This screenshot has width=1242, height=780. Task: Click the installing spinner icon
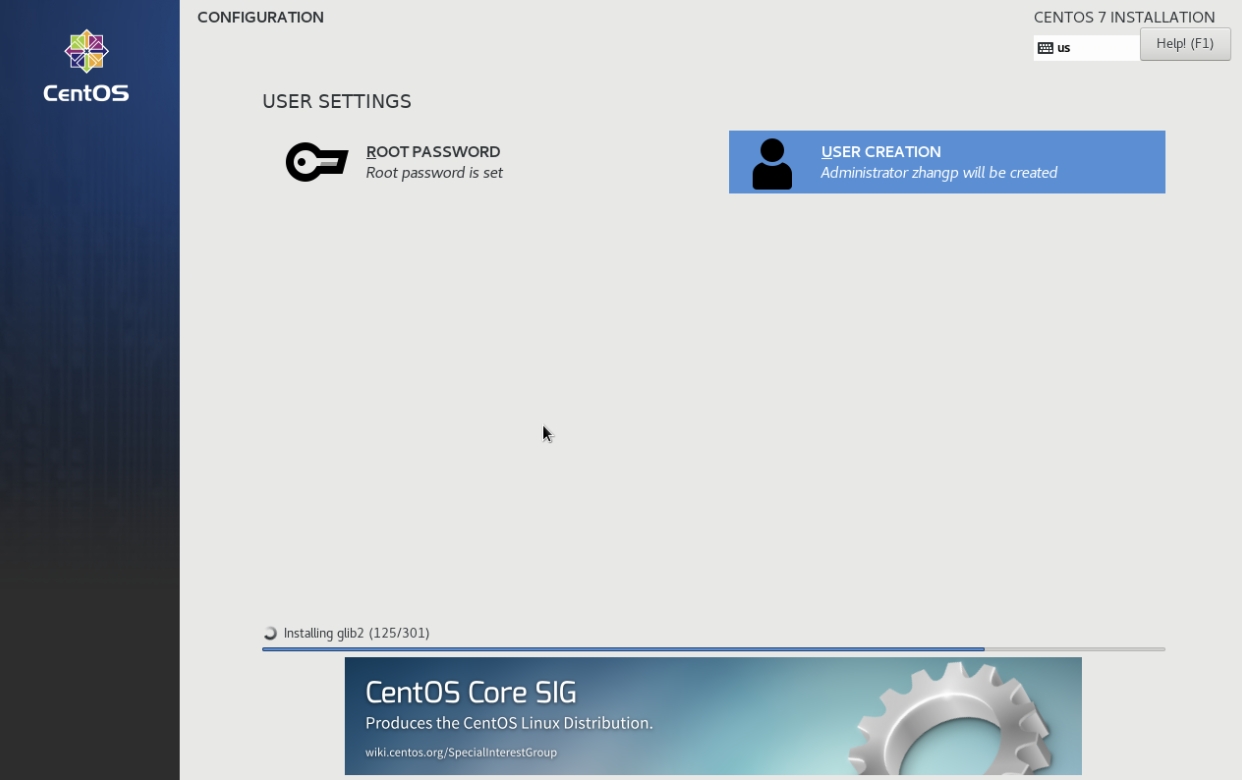[270, 633]
